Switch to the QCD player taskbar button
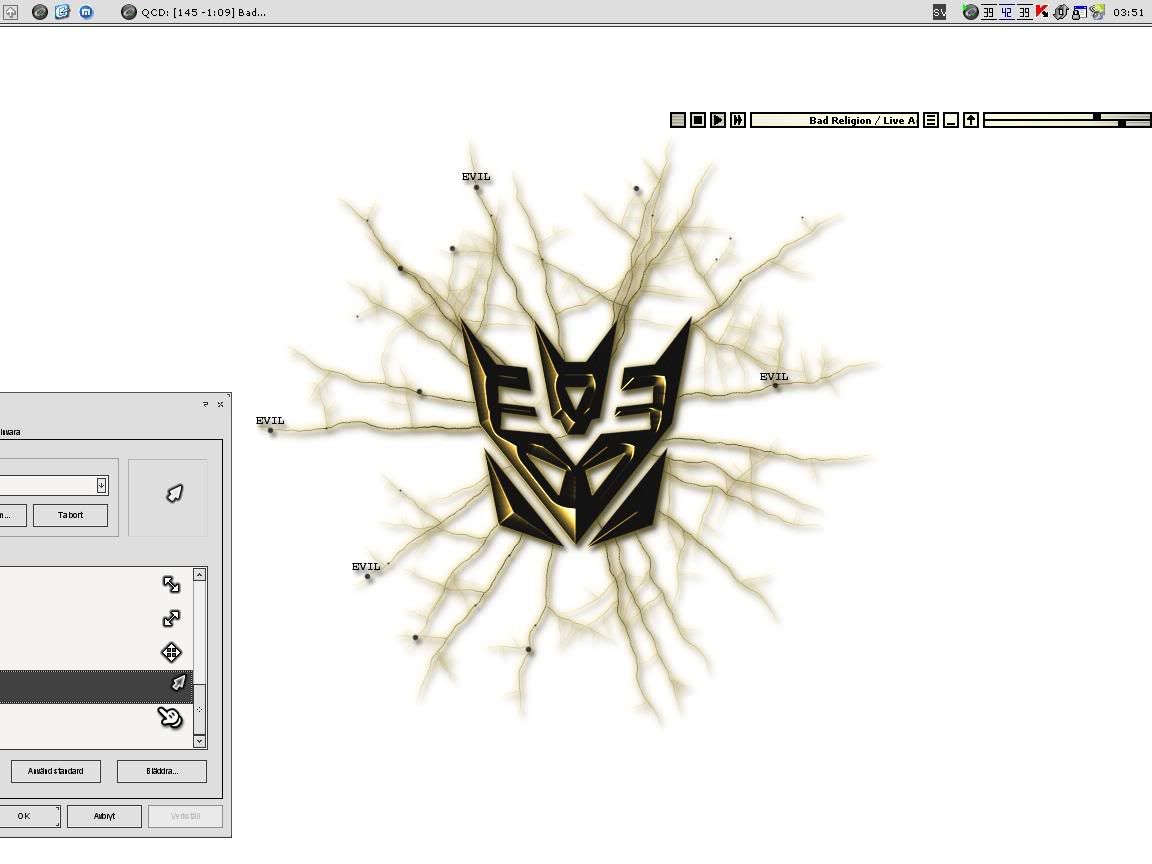Screen dimensions: 1152x864 click(x=194, y=12)
